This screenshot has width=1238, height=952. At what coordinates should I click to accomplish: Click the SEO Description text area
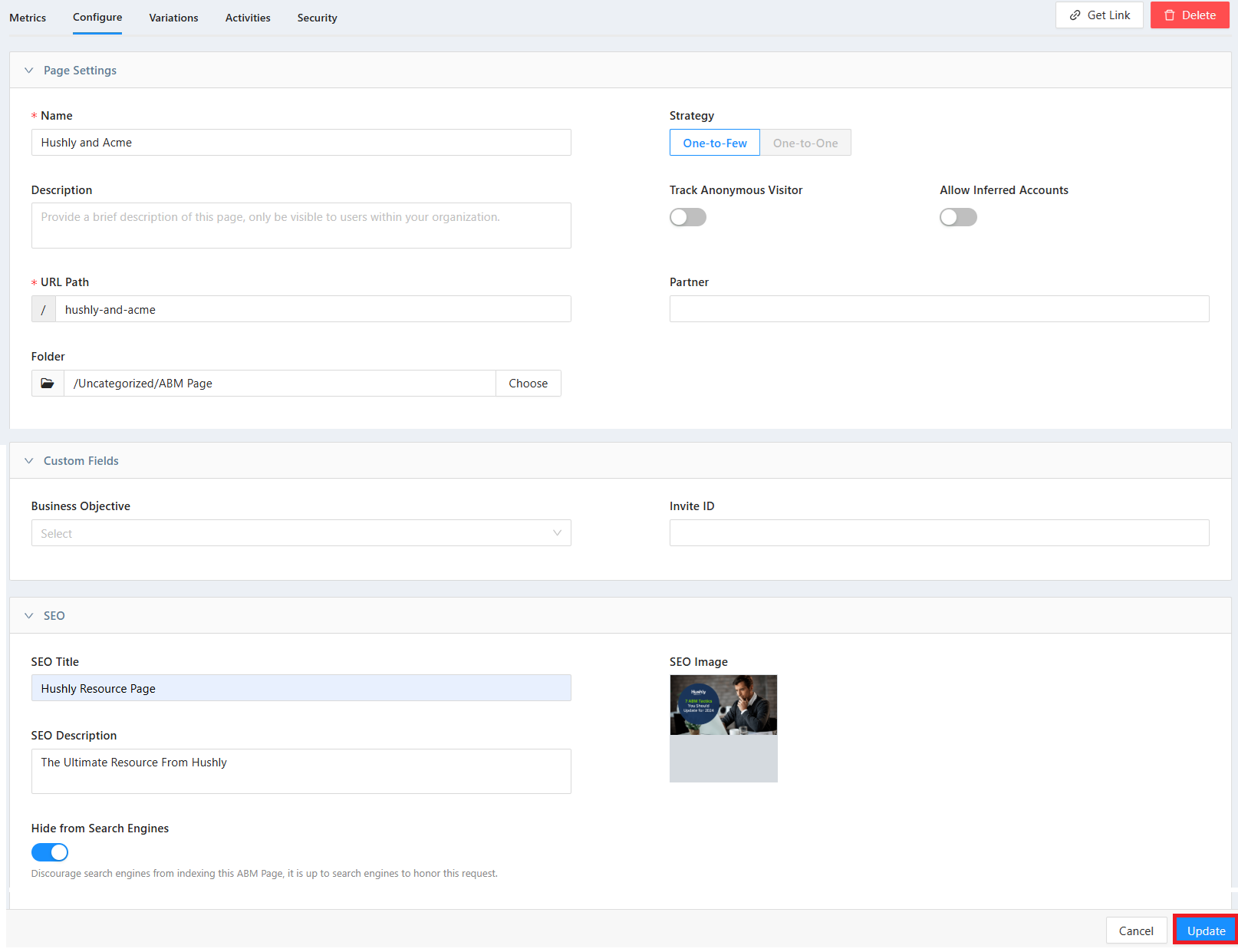tap(301, 771)
